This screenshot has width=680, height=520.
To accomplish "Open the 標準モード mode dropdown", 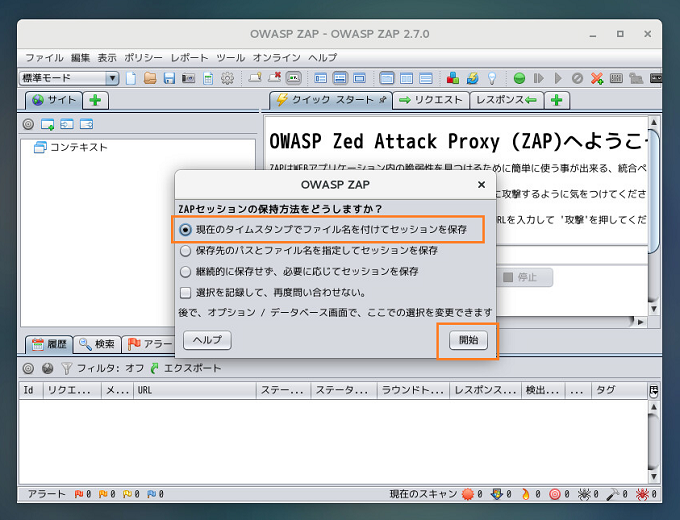I will [69, 78].
